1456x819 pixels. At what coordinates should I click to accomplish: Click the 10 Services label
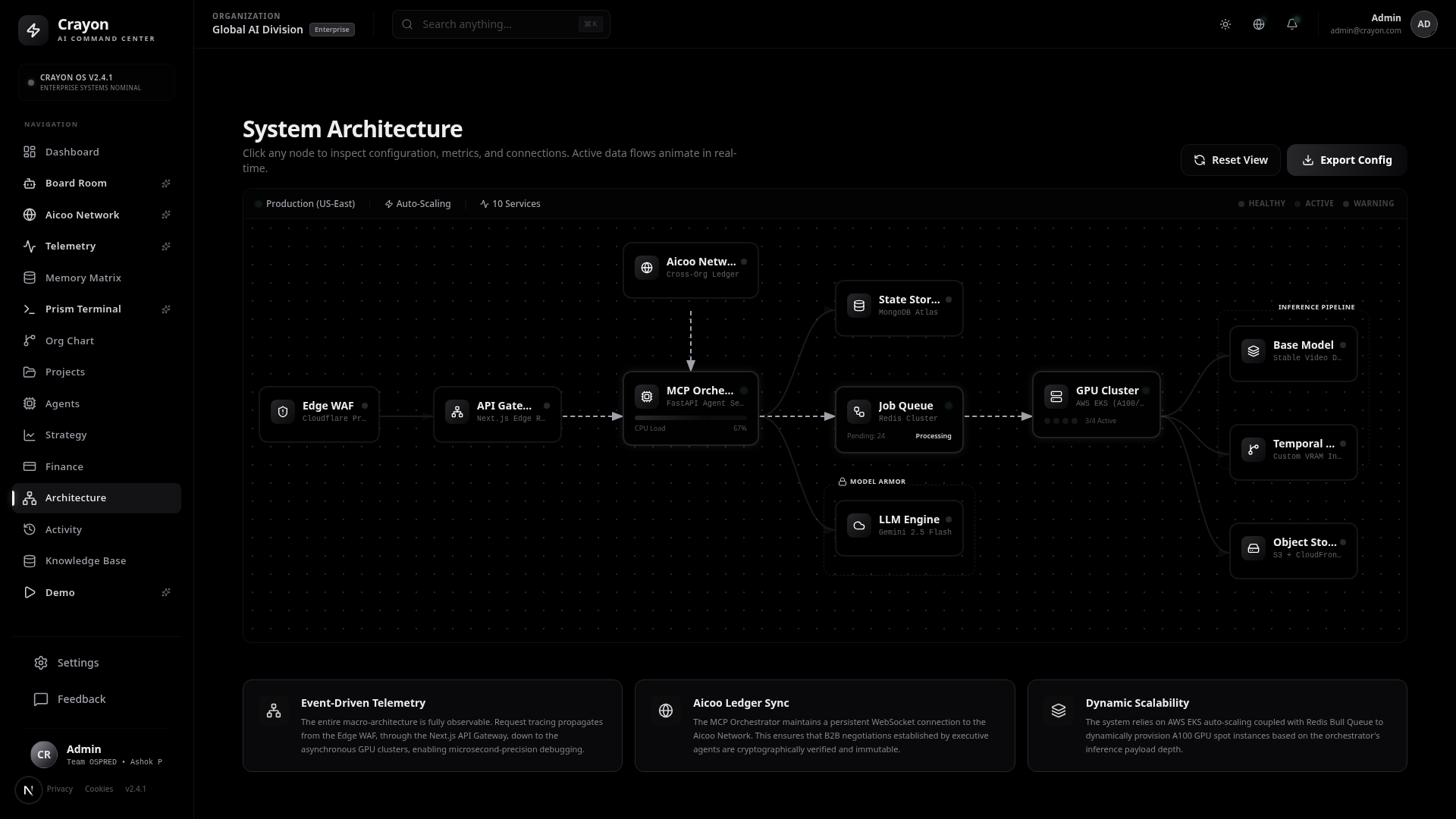510,204
